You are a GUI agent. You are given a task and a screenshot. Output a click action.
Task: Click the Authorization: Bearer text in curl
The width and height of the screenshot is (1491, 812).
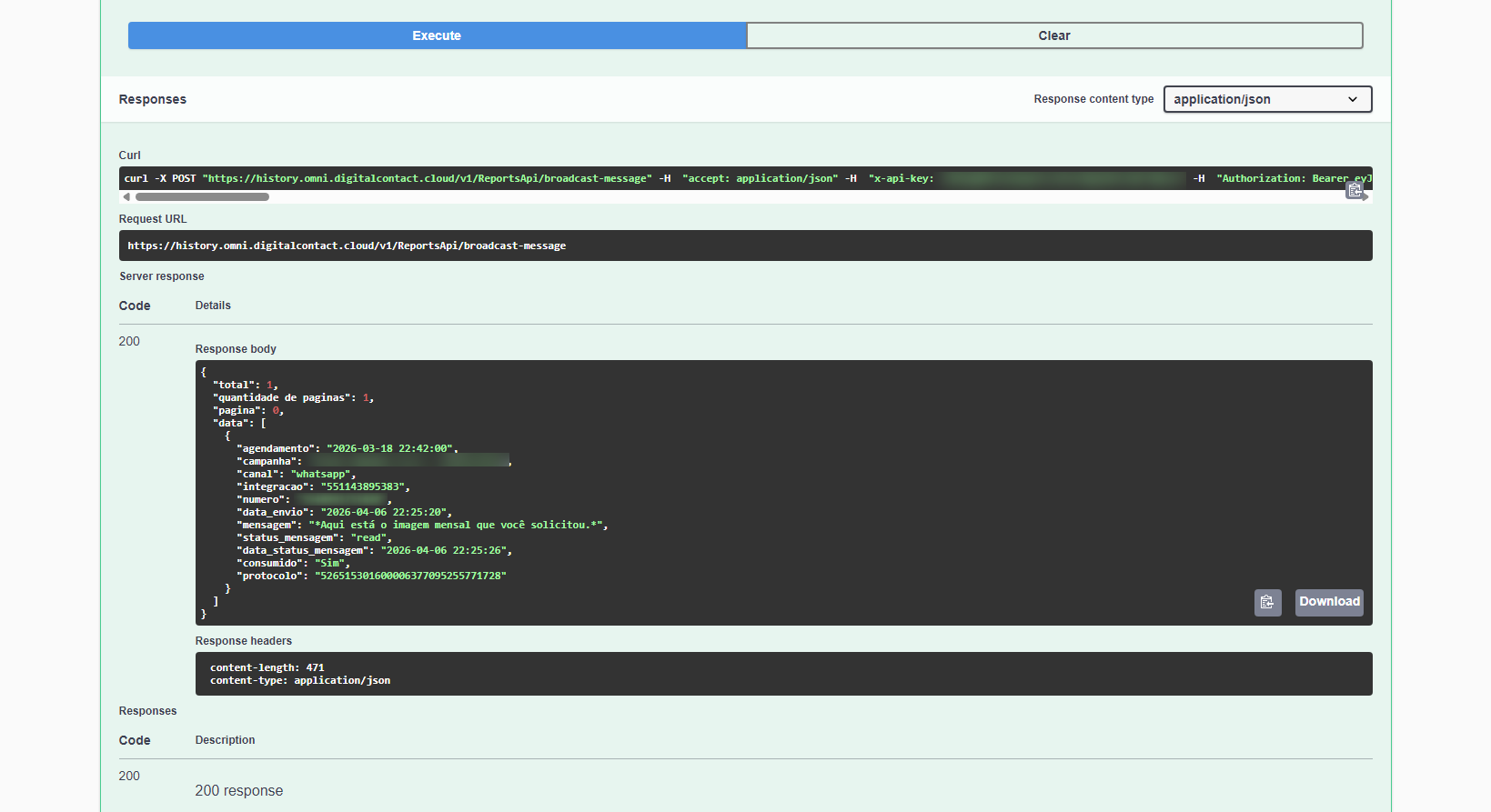coord(1294,178)
